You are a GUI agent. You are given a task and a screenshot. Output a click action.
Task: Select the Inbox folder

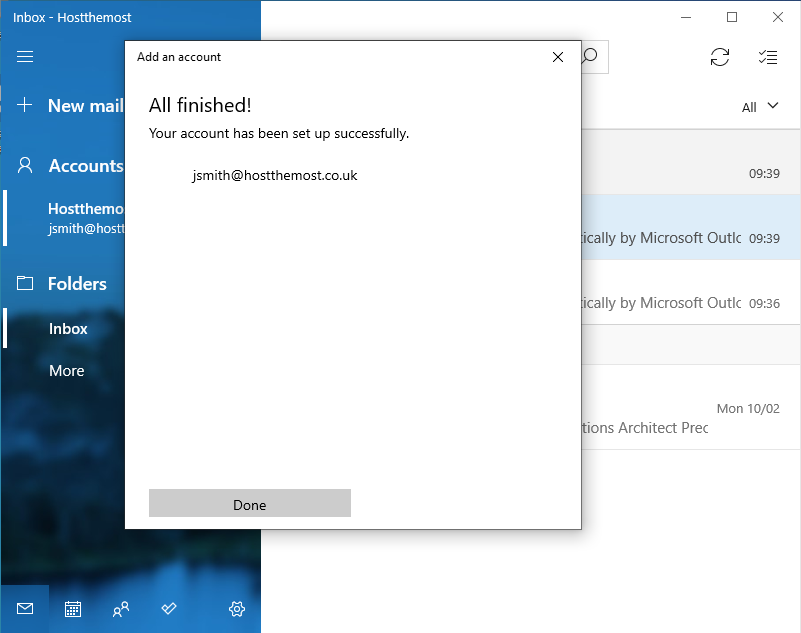(x=68, y=329)
